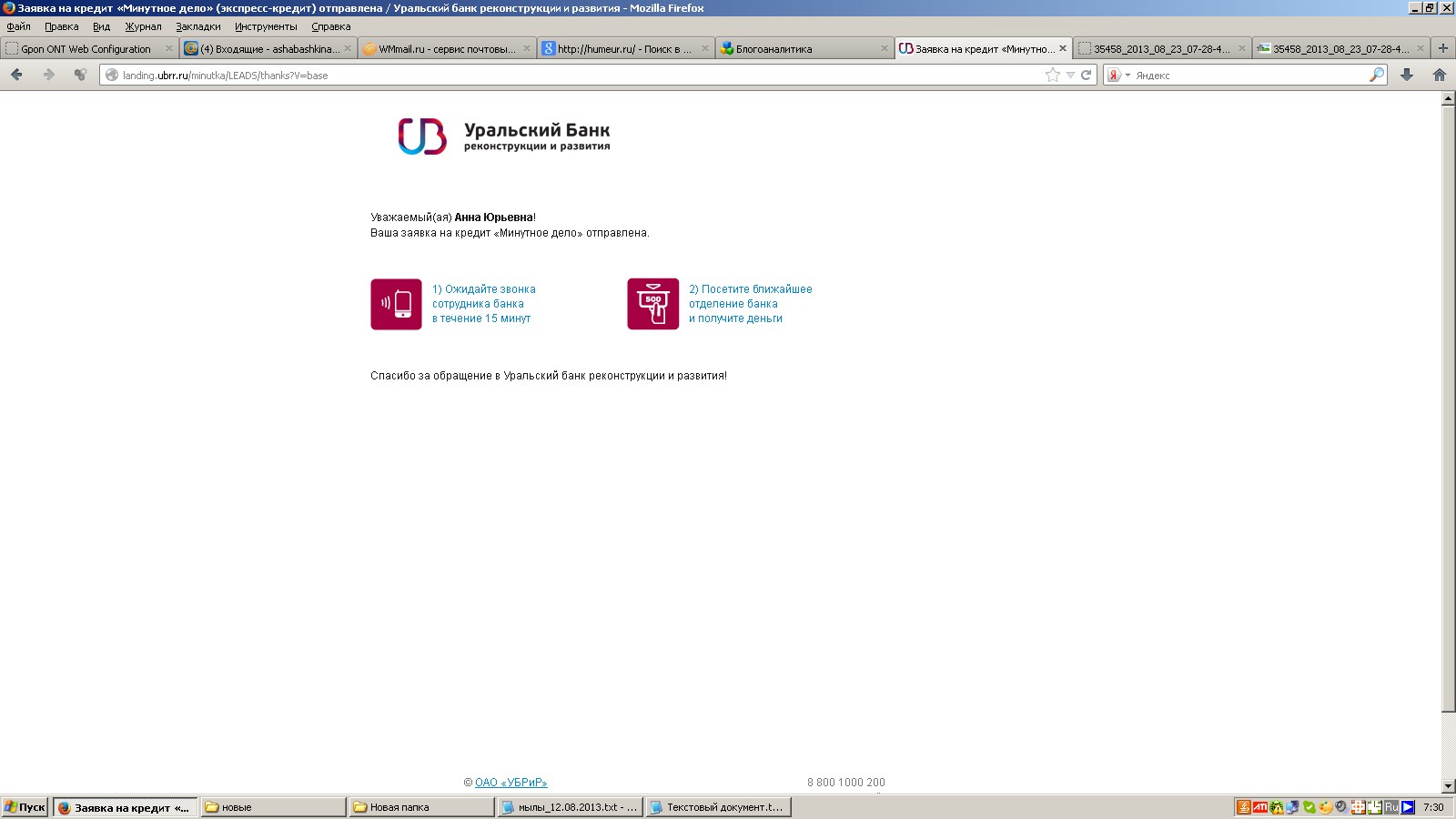Screen dimensions: 1456x819
Task: Click the page scrollbar up arrow
Action: pyautogui.click(x=1449, y=99)
